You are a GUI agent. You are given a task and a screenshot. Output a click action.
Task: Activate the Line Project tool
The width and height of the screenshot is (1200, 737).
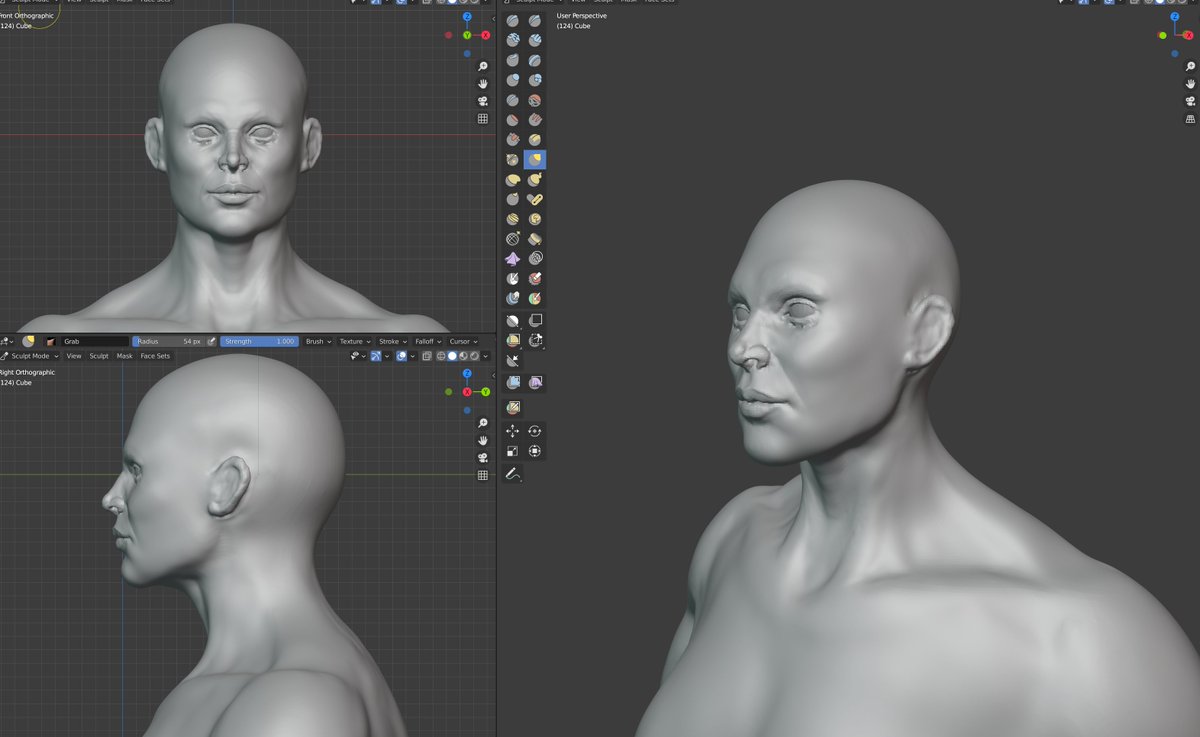click(x=512, y=361)
